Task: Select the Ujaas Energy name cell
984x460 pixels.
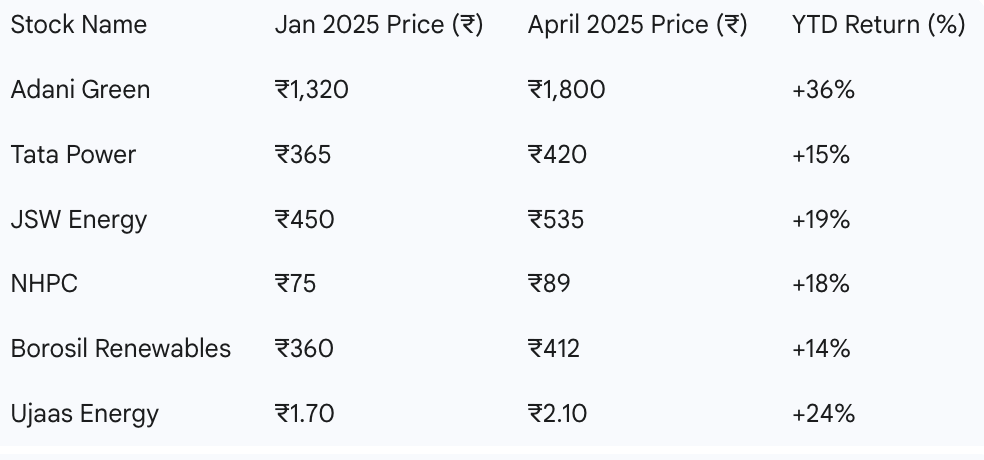Action: point(85,414)
